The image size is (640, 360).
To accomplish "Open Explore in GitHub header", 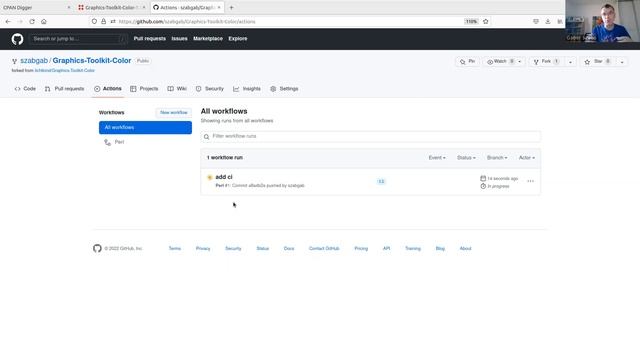I will click(x=238, y=38).
